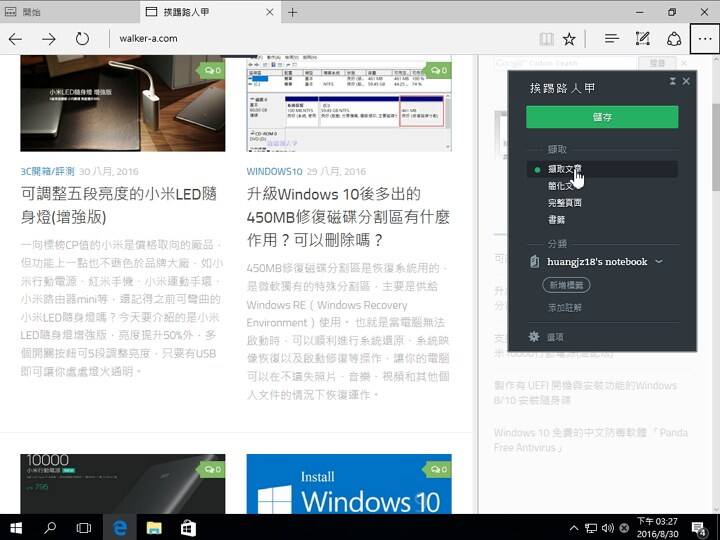Click the 選項 options label in clipper

point(555,337)
